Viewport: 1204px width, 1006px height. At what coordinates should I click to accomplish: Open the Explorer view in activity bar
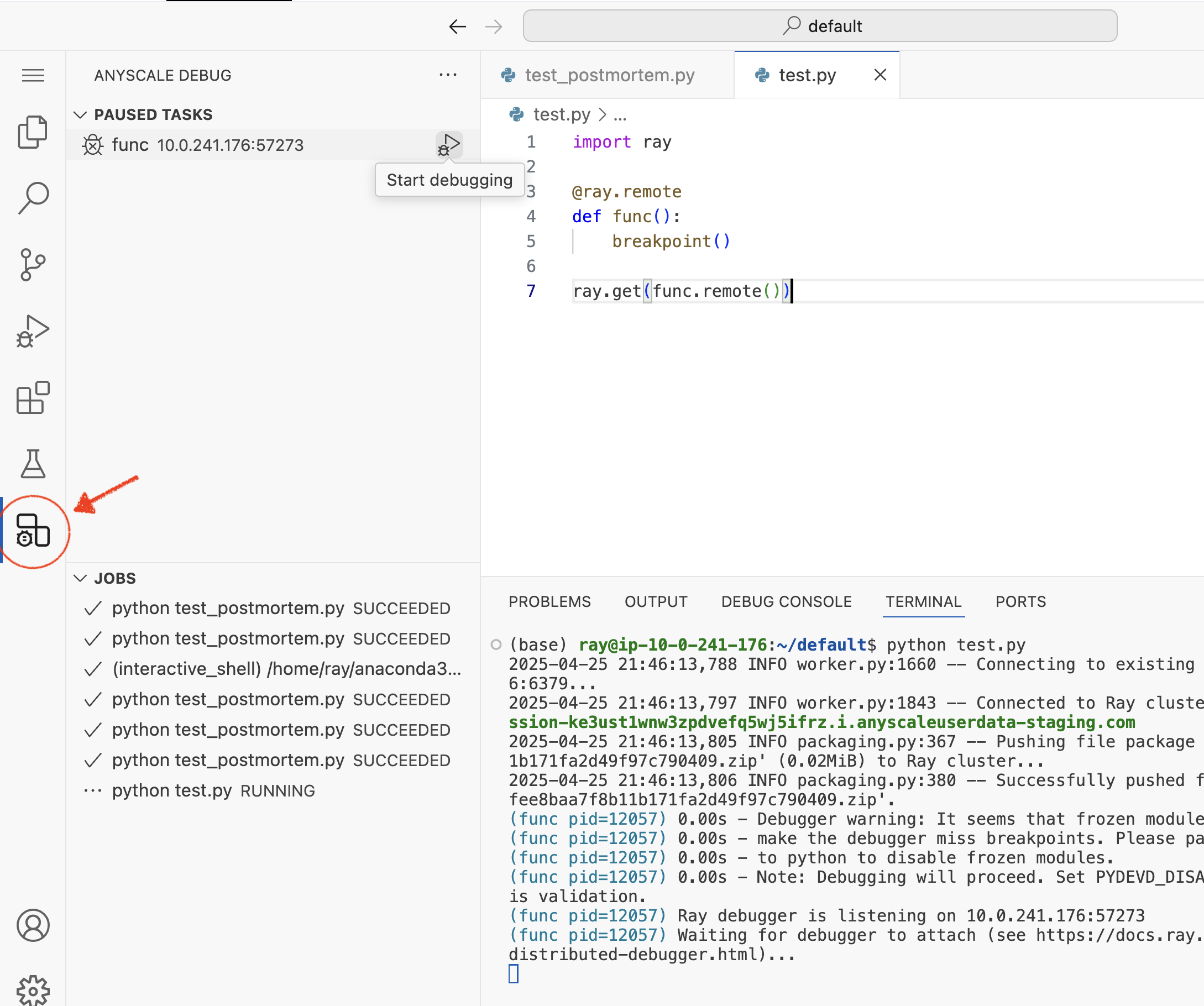33,132
